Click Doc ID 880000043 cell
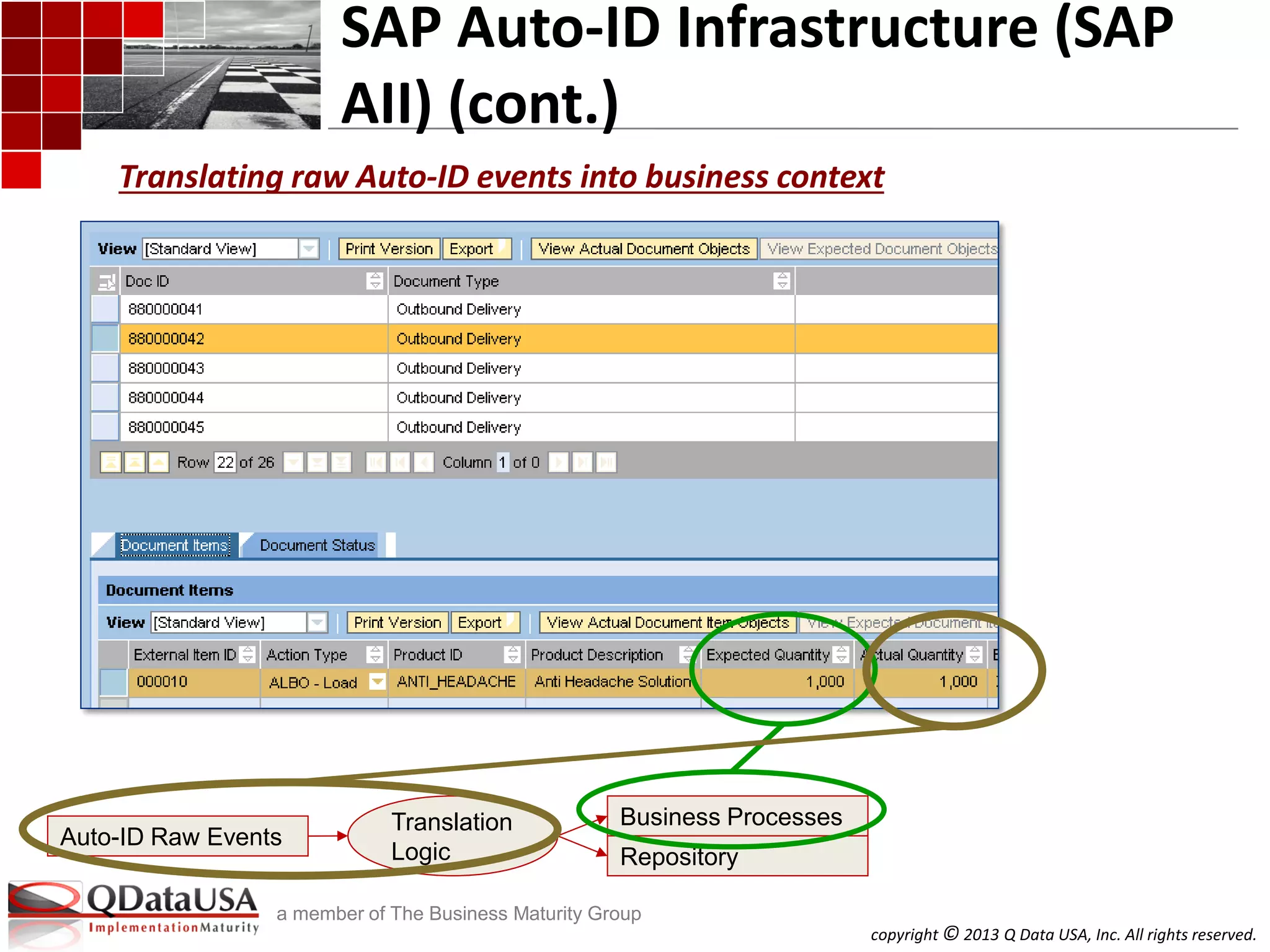Image resolution: width=1270 pixels, height=952 pixels. (254, 368)
